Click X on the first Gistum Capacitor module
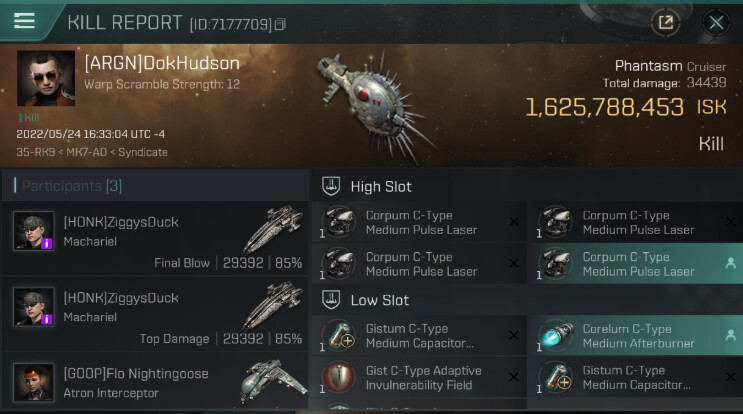The image size is (743, 414). coord(513,335)
